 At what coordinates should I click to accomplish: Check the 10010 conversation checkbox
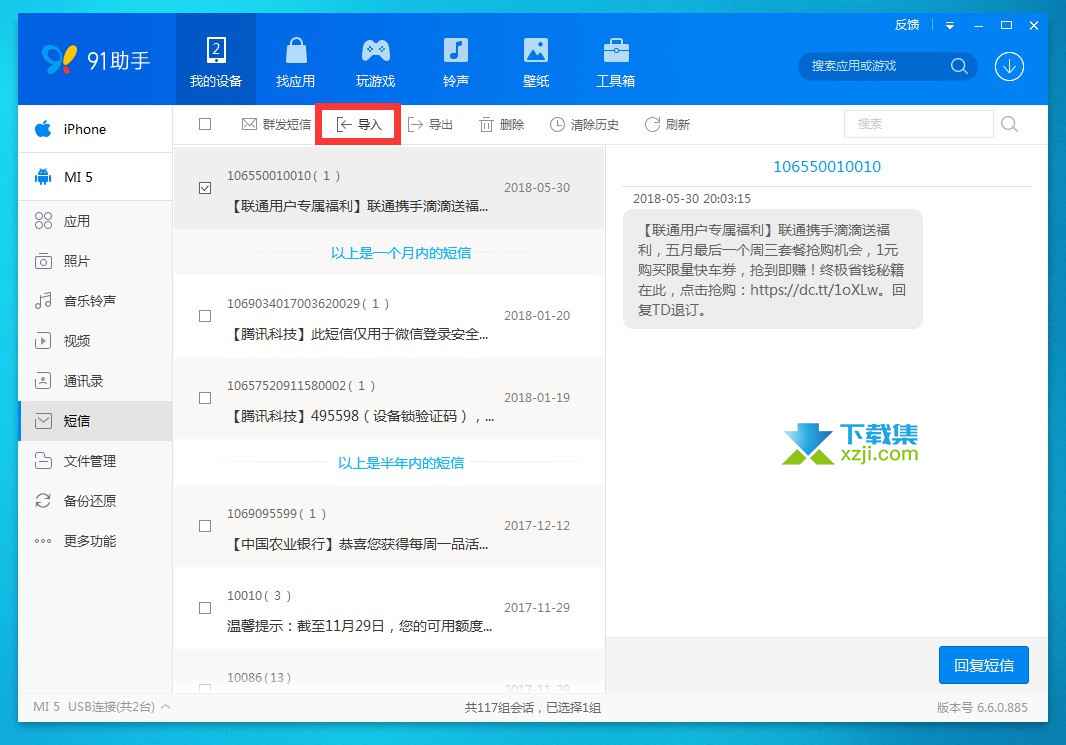(x=205, y=608)
